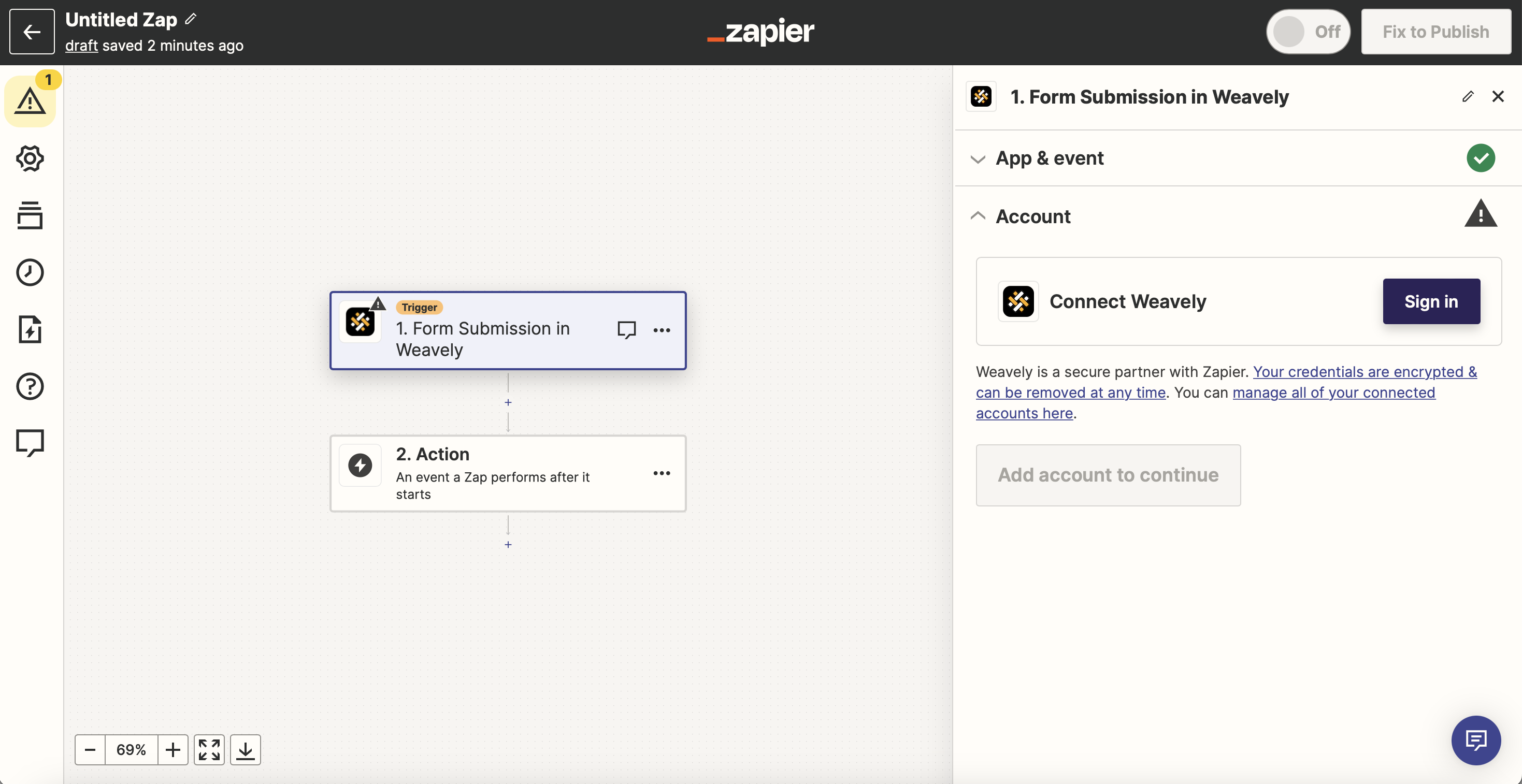
Task: Rename the step with panel pencil icon
Action: pos(1468,96)
